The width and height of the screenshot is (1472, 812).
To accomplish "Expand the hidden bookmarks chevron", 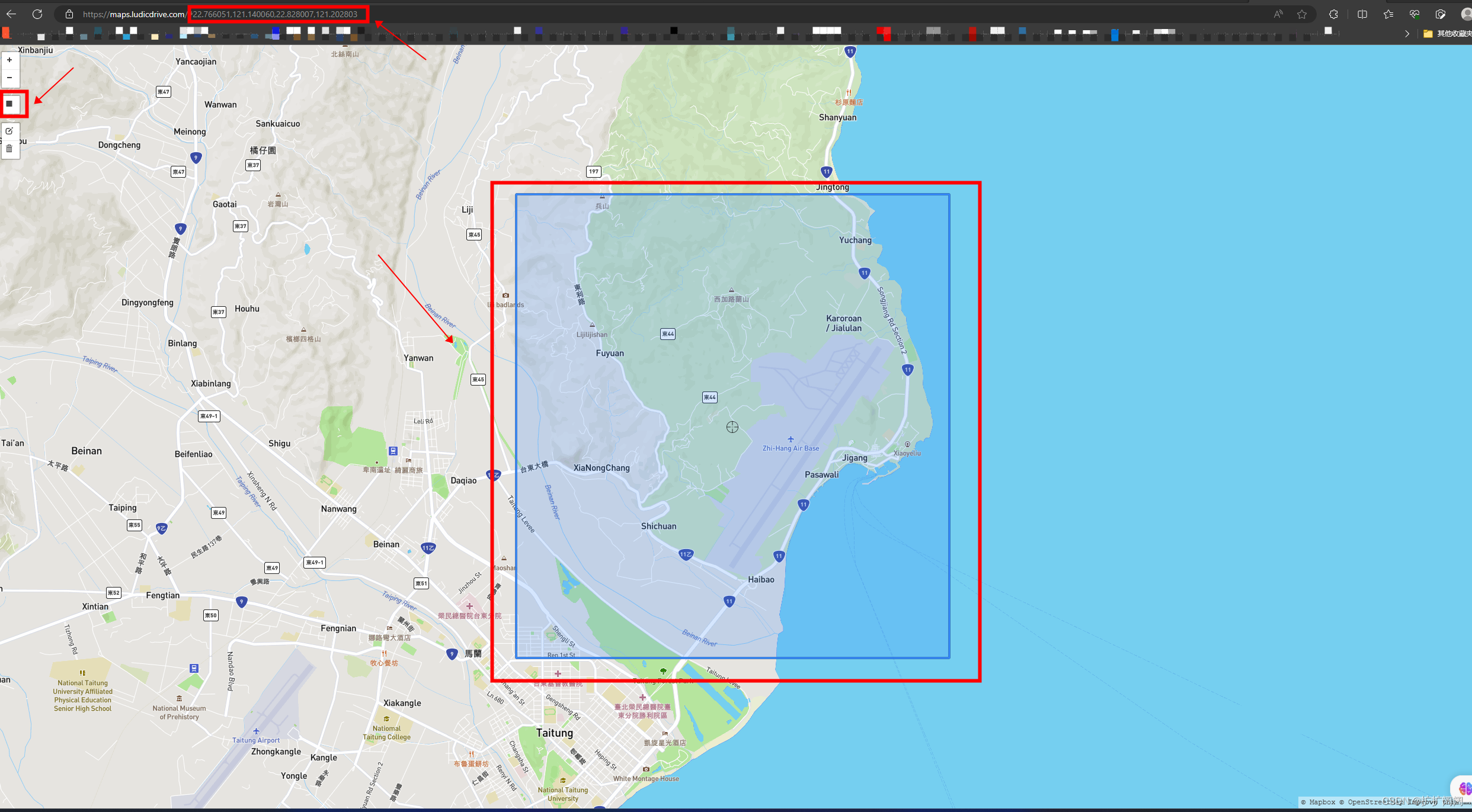I will coord(1407,34).
